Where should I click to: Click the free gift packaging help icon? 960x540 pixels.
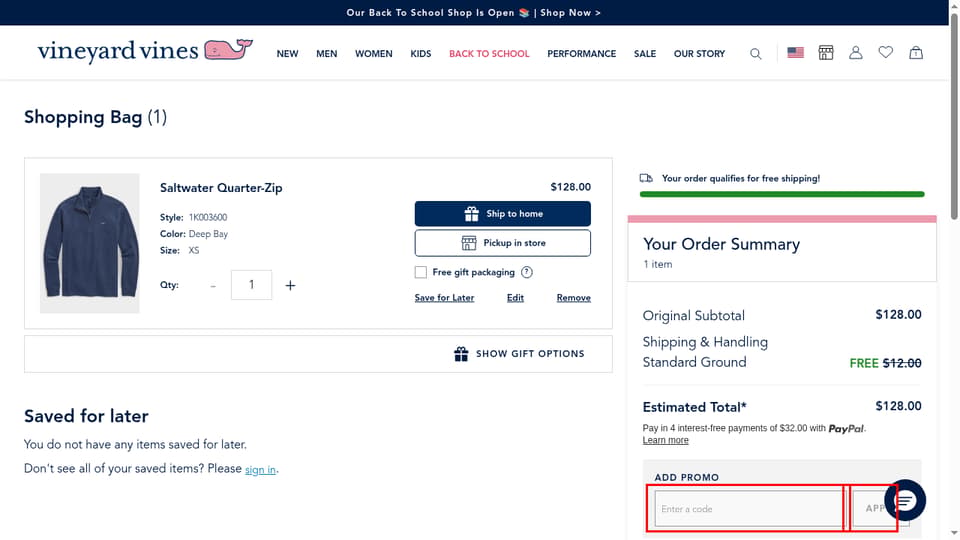tap(527, 272)
